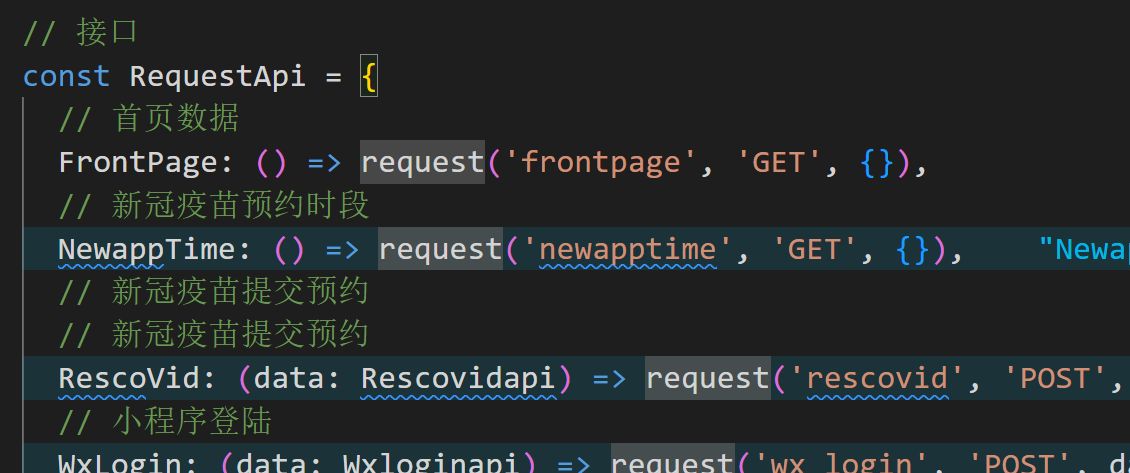This screenshot has height=473, width=1130.
Task: Click the '// 接口' comment line
Action: pos(80,33)
